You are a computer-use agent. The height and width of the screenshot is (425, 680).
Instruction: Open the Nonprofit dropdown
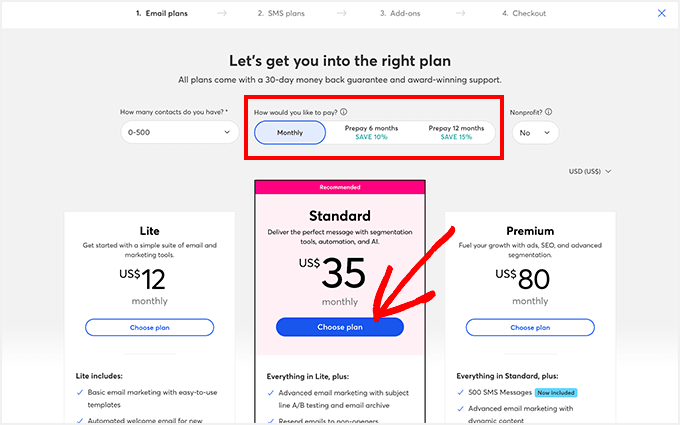pos(534,132)
